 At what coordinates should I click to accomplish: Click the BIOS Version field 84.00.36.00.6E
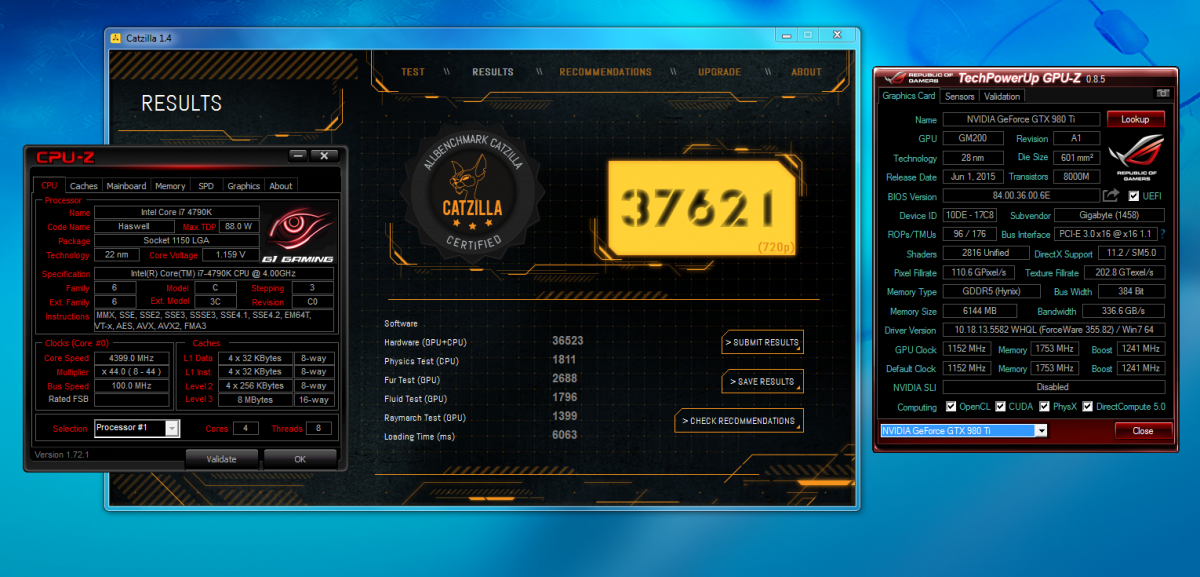(x=1021, y=197)
